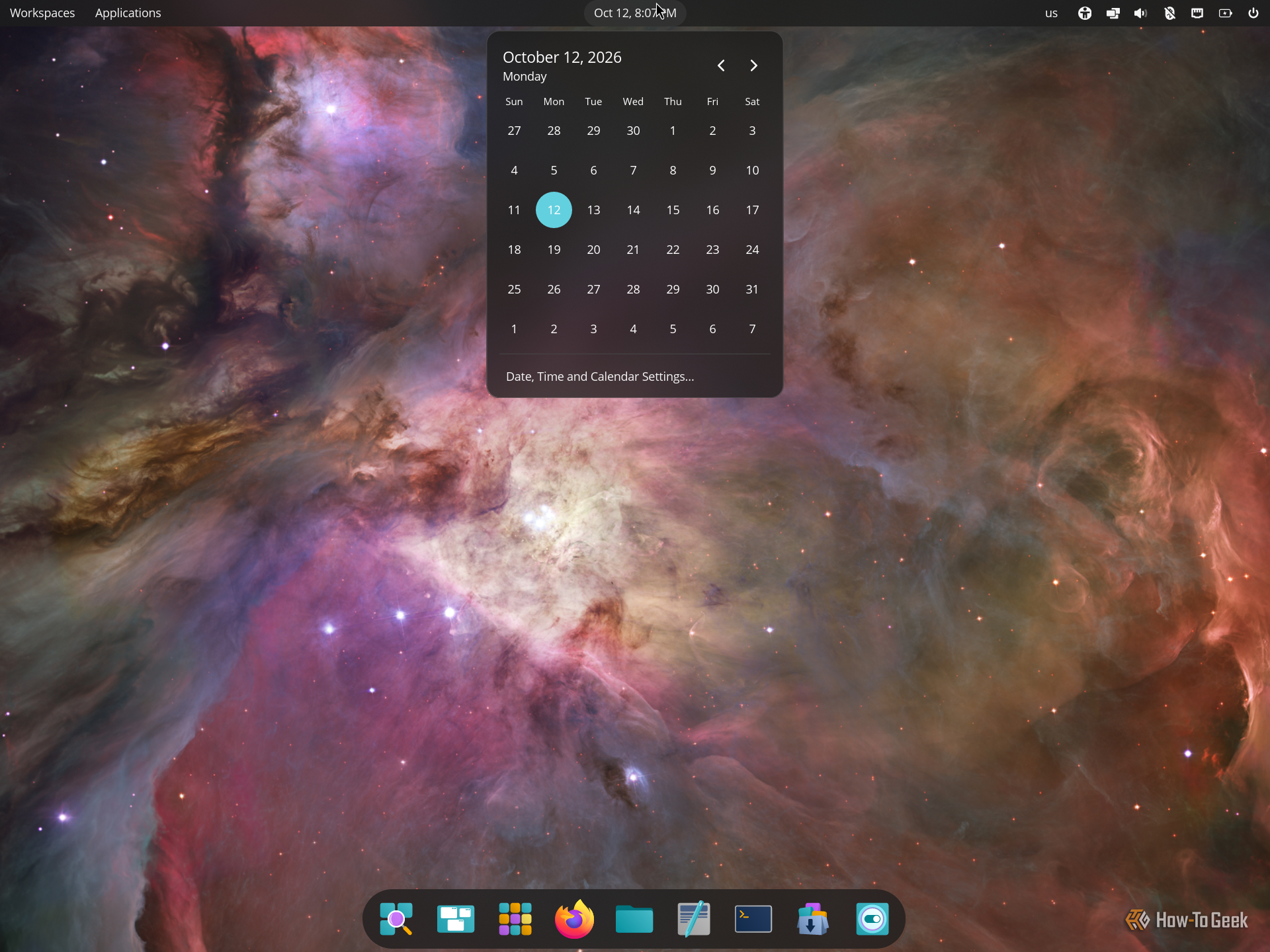1270x952 pixels.
Task: Go to previous month in calendar
Action: point(721,65)
